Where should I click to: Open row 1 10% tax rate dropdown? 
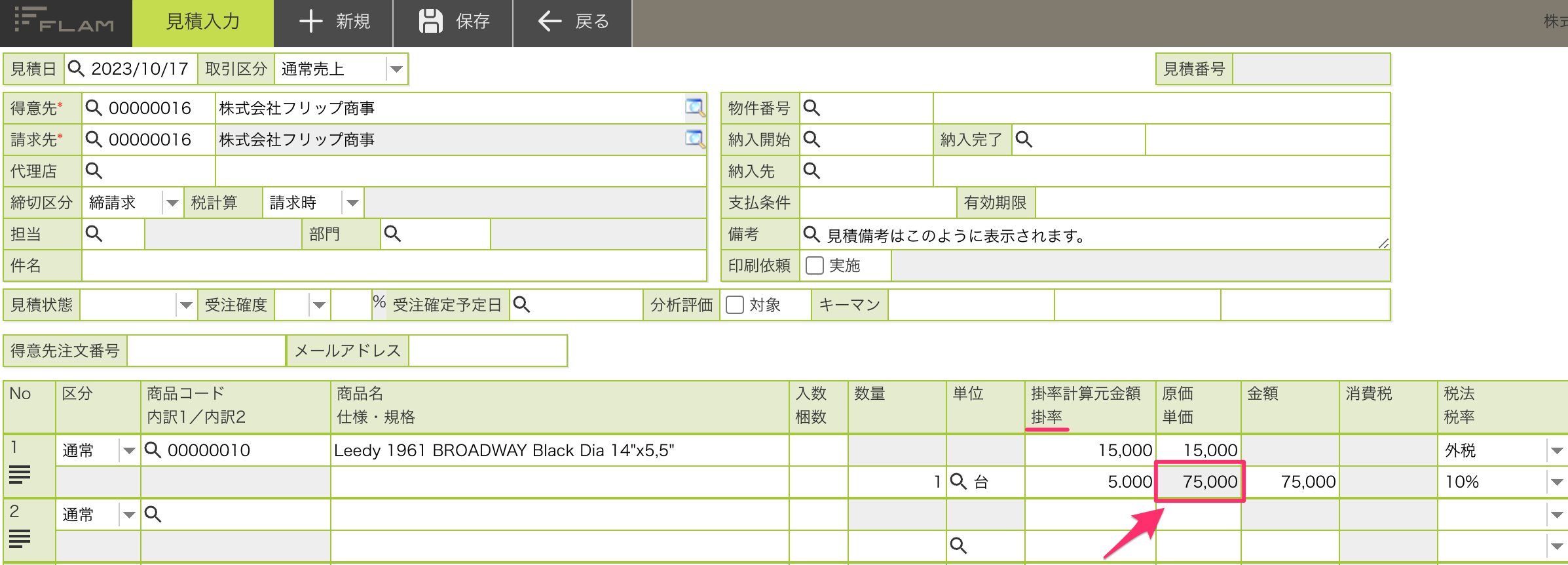(1557, 482)
